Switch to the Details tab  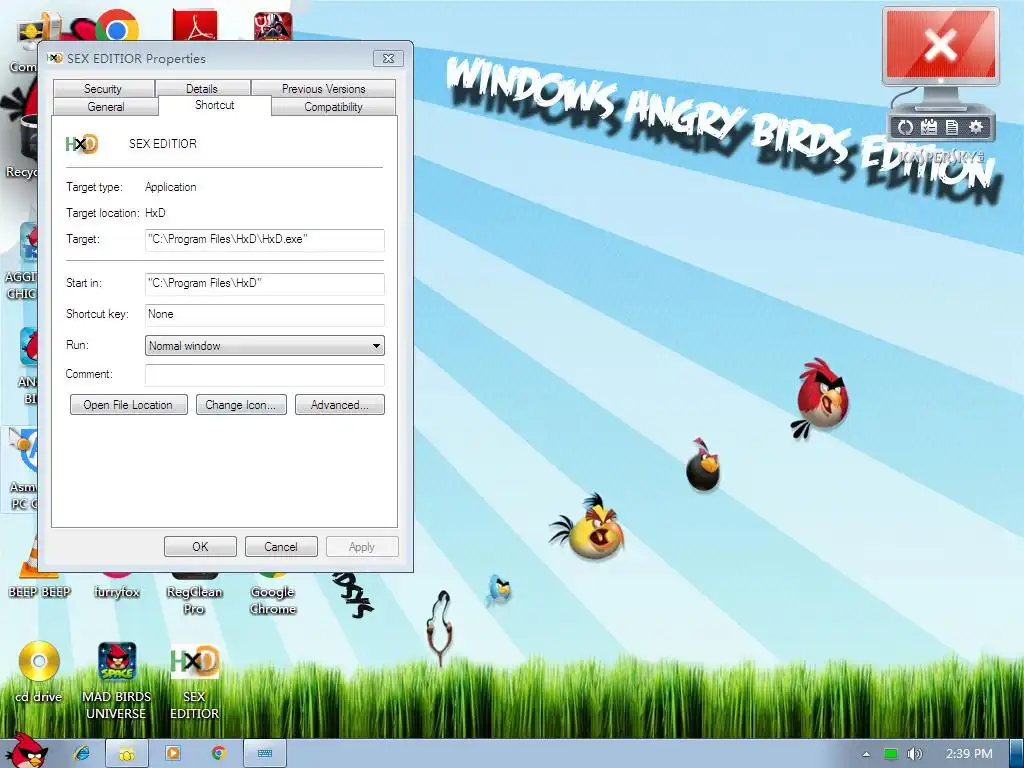click(x=202, y=88)
